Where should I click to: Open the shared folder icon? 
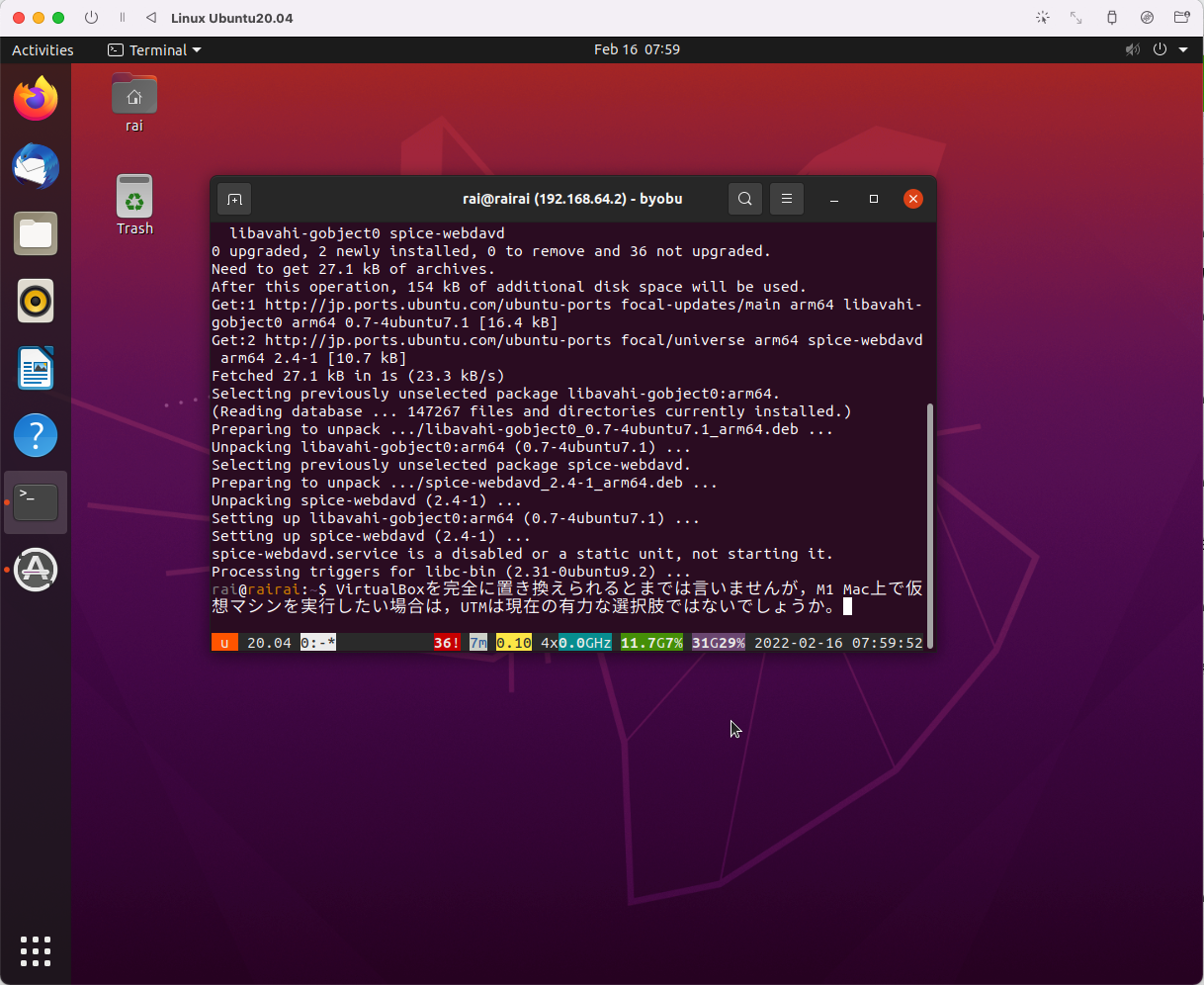1181,18
